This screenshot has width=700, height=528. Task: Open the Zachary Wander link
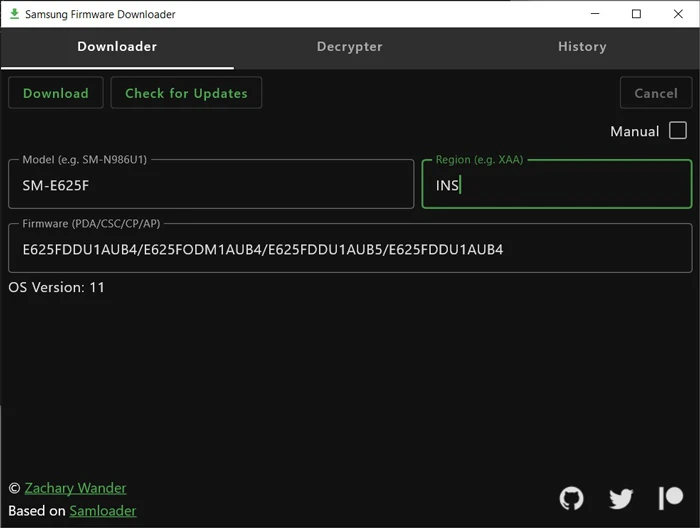75,488
